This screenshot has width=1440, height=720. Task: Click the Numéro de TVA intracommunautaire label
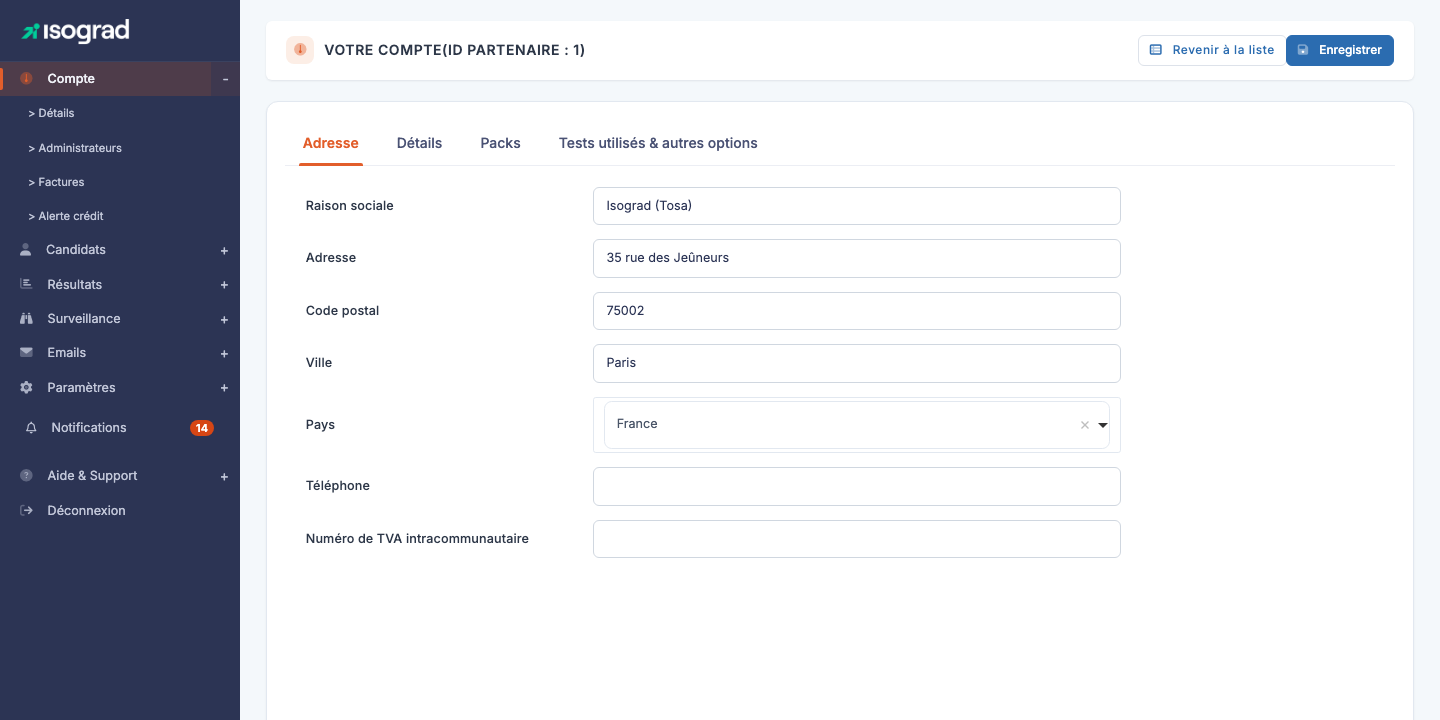click(417, 539)
